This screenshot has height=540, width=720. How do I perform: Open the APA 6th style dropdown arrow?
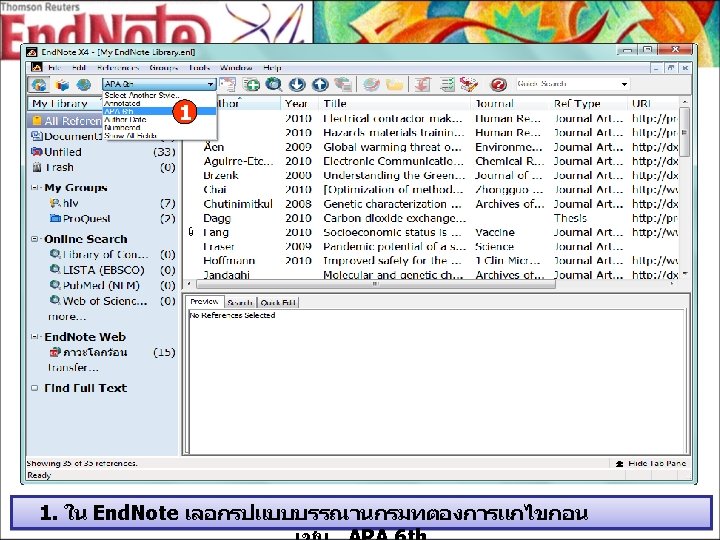210,84
